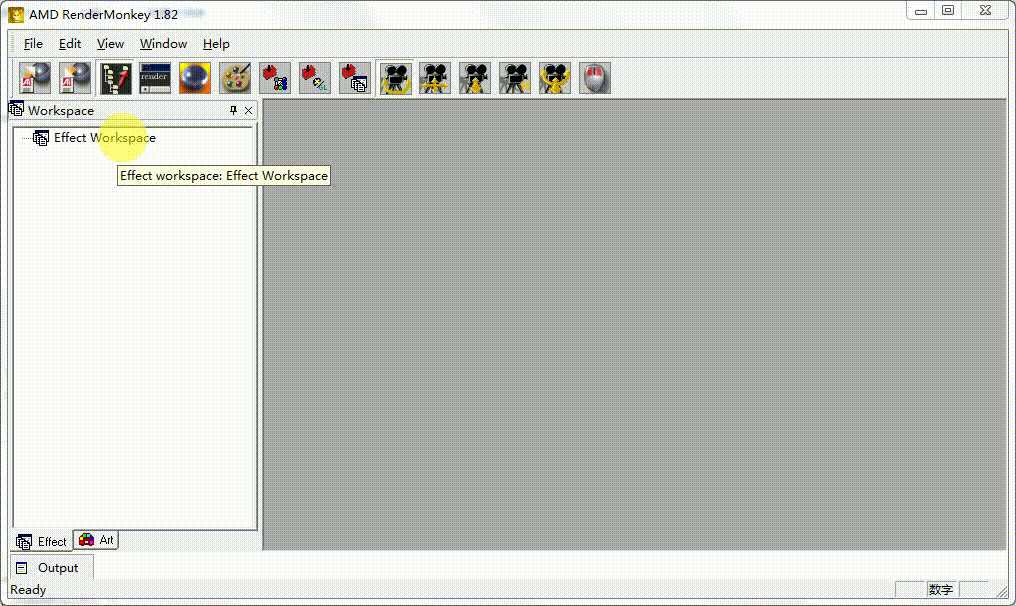Toggle the workspace tree view toolbar icon

tap(115, 78)
